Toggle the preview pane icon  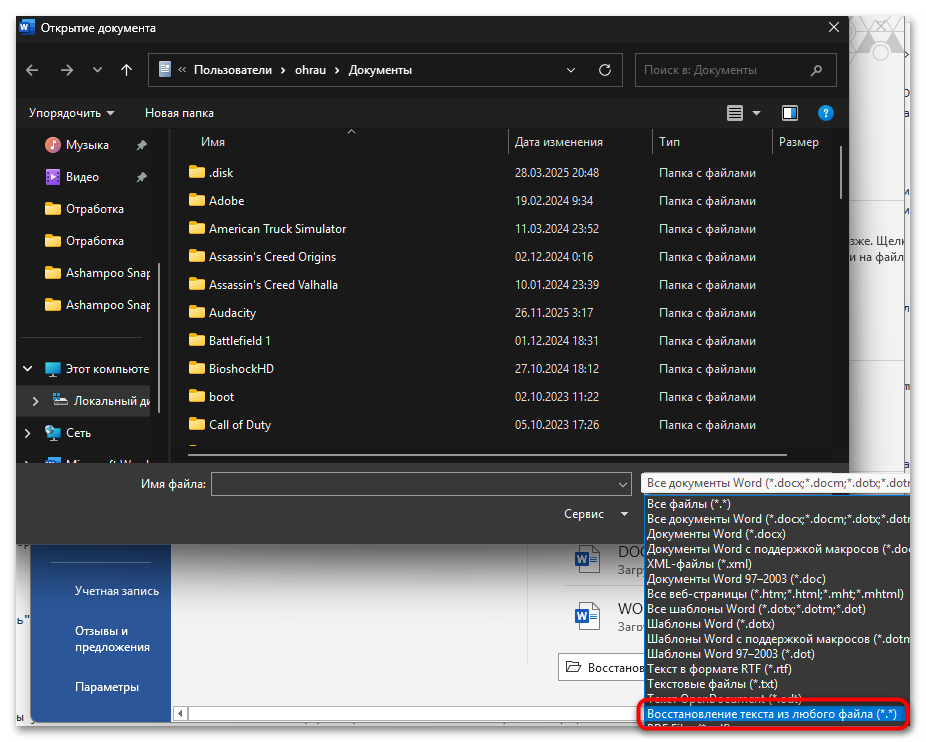790,113
